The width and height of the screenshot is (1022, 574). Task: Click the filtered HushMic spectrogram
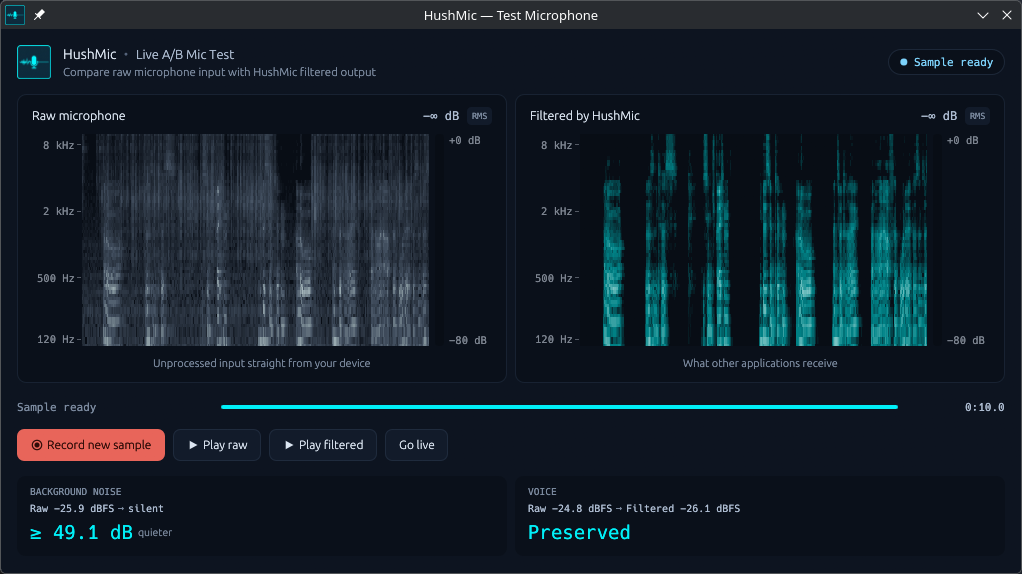(754, 240)
